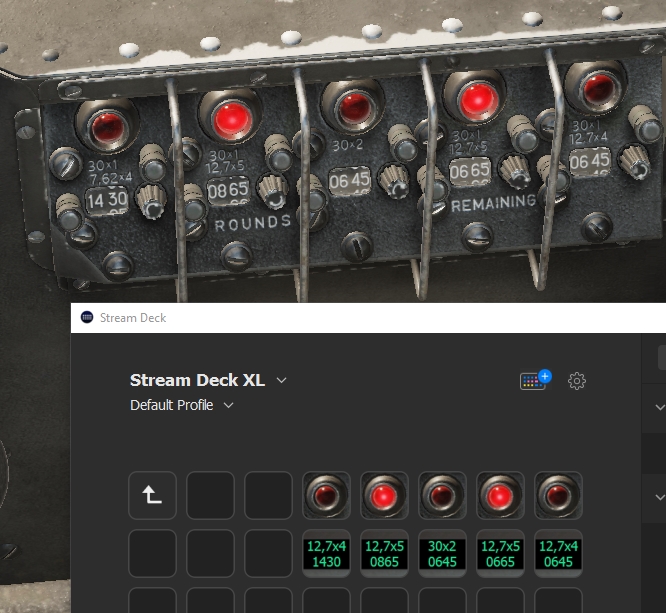
Task: Select the 12,7x5 0865 counter key
Action: click(x=384, y=554)
